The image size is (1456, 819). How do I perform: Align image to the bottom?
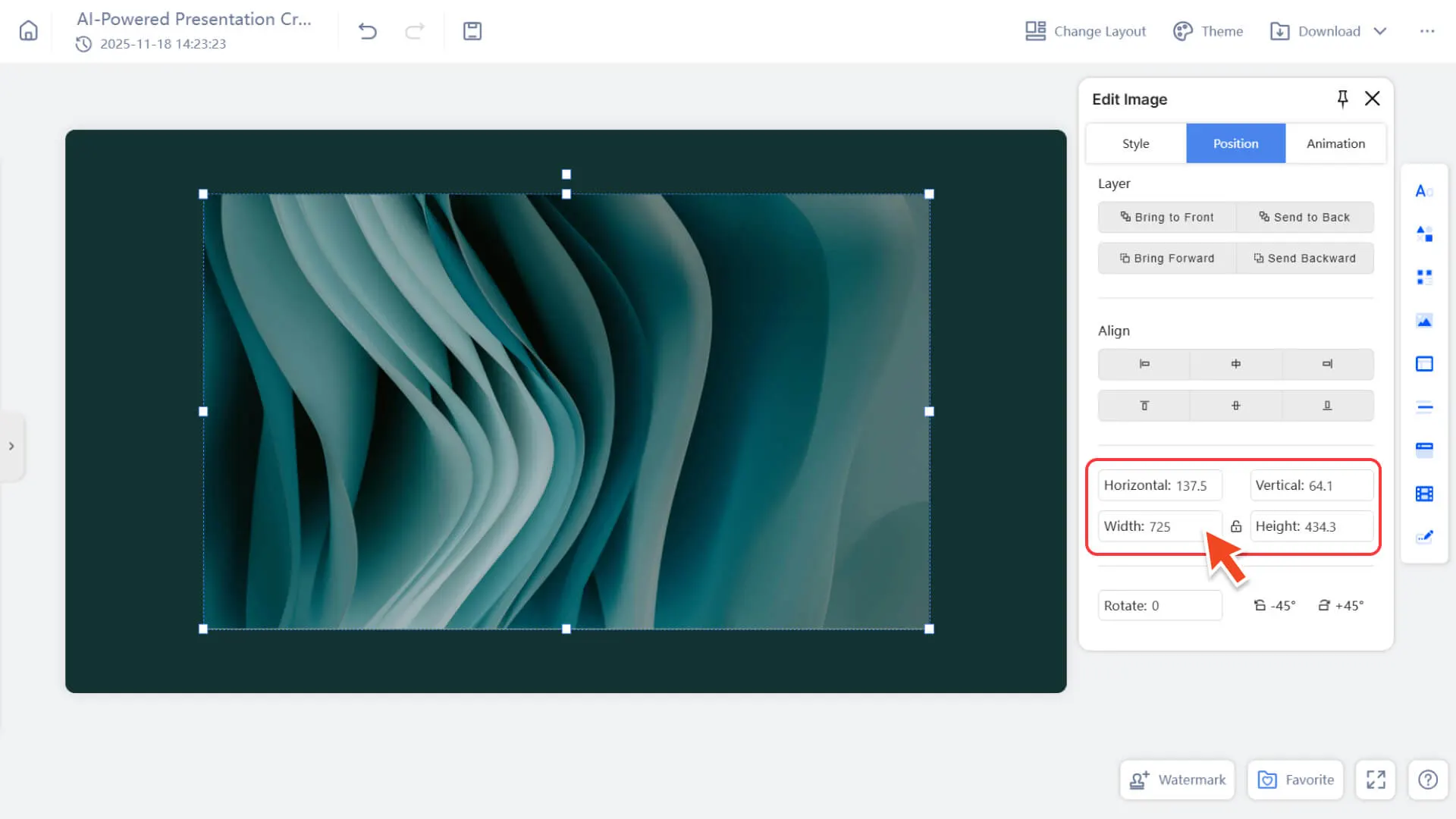point(1328,406)
